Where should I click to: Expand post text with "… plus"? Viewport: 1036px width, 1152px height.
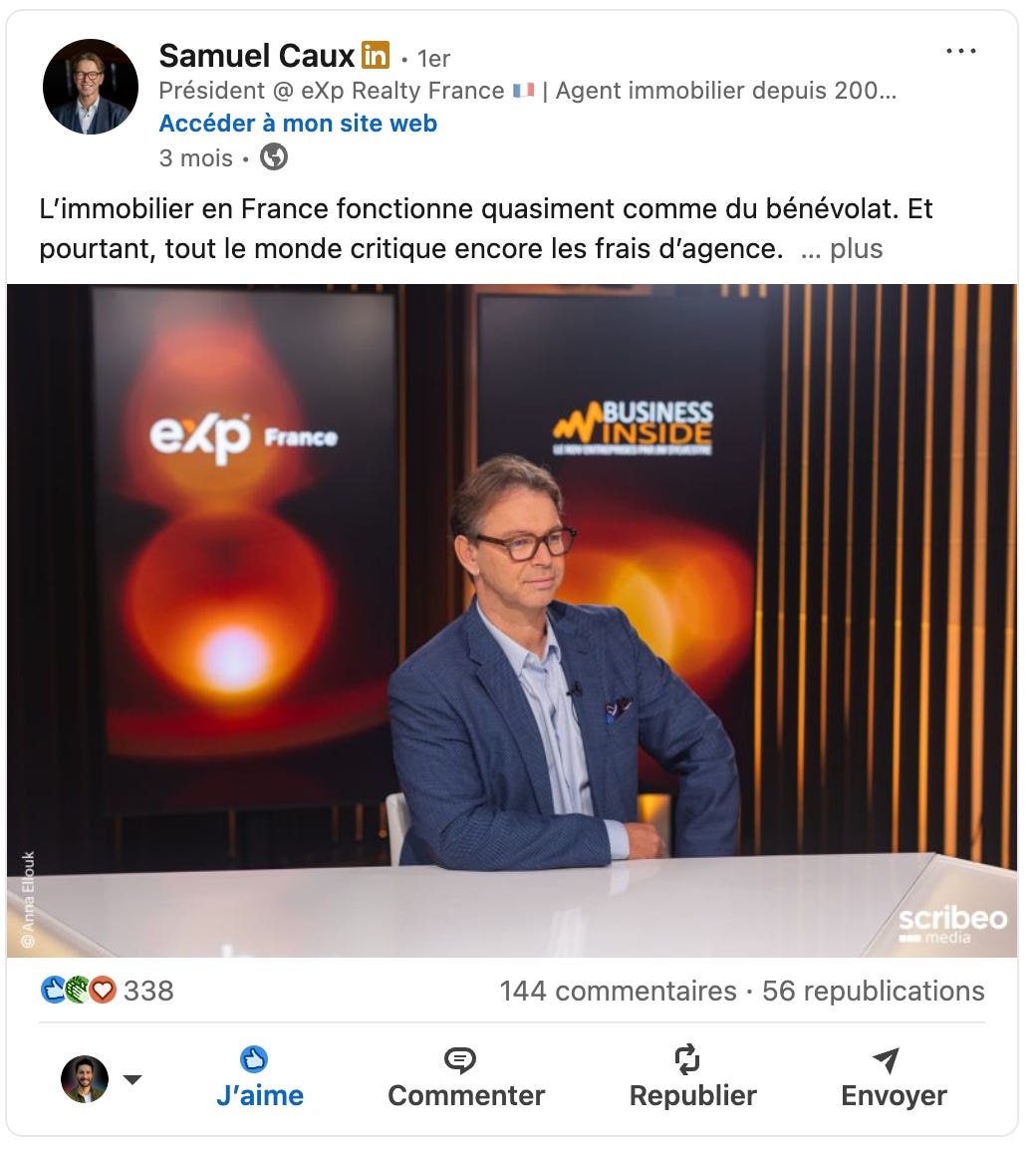tap(842, 249)
